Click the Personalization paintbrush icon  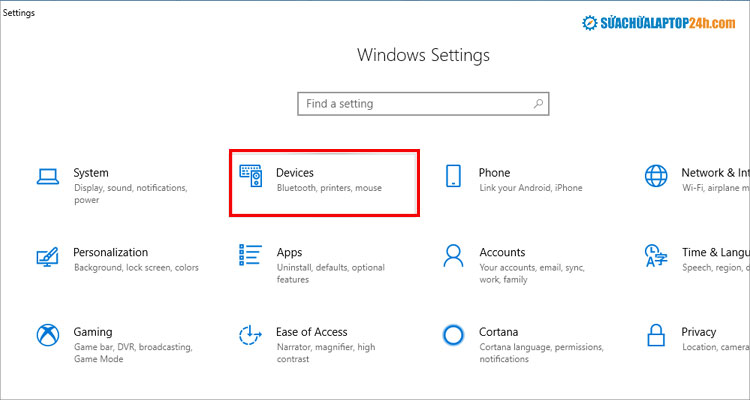(x=47, y=257)
